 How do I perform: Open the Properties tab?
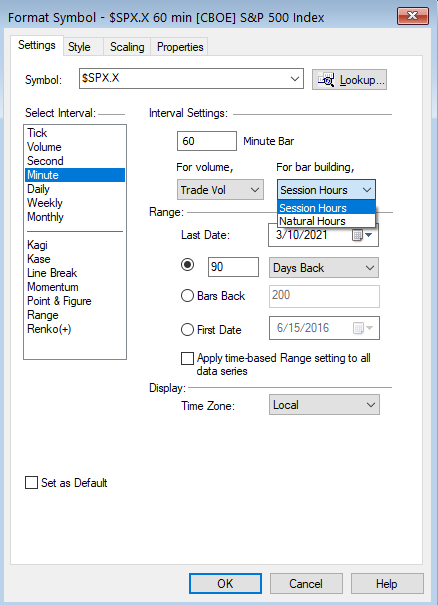pyautogui.click(x=179, y=47)
